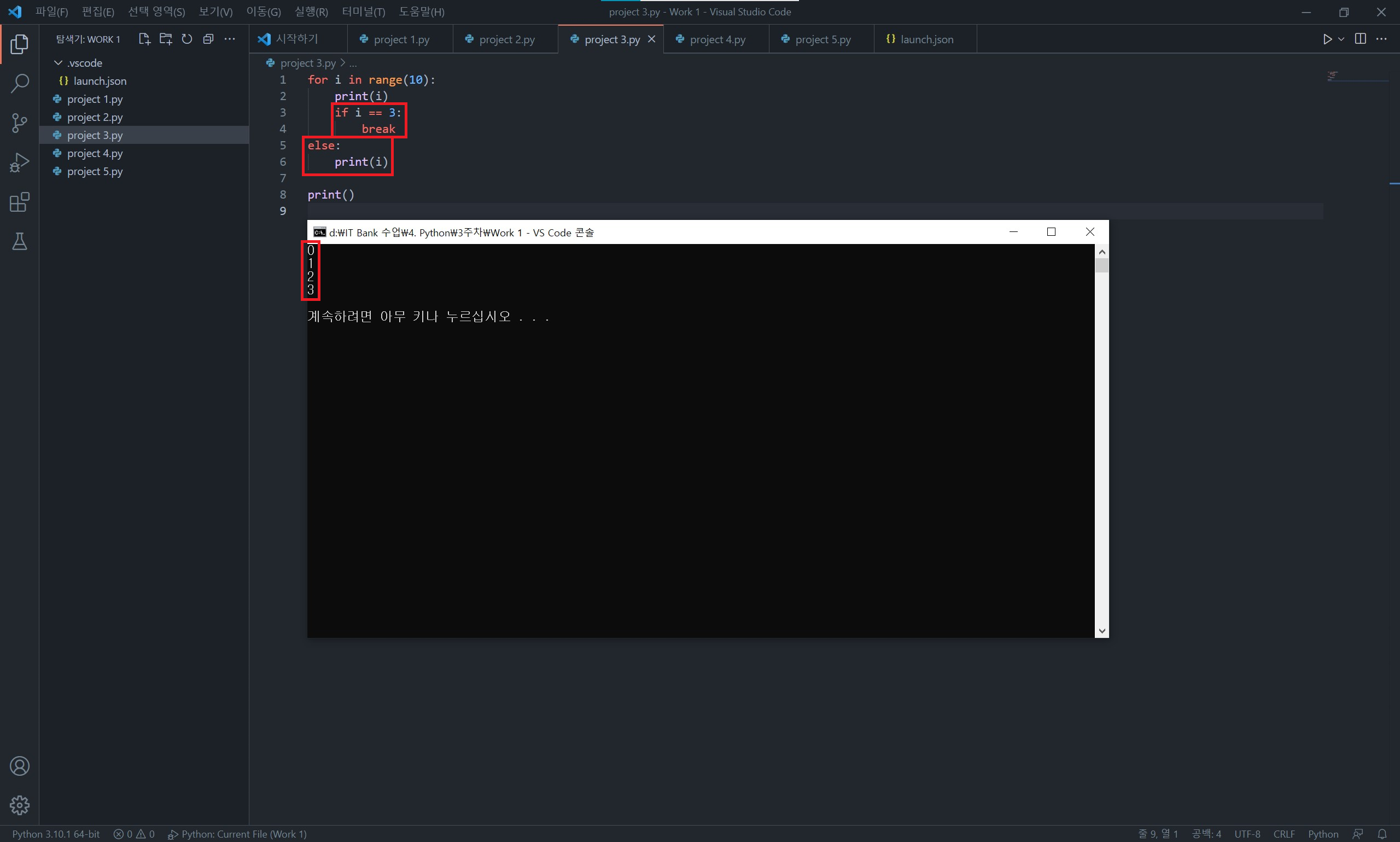Screen dimensions: 1400x842
Task: Click Python 3.10.1 64-bit interpreter status
Action: click(x=56, y=833)
